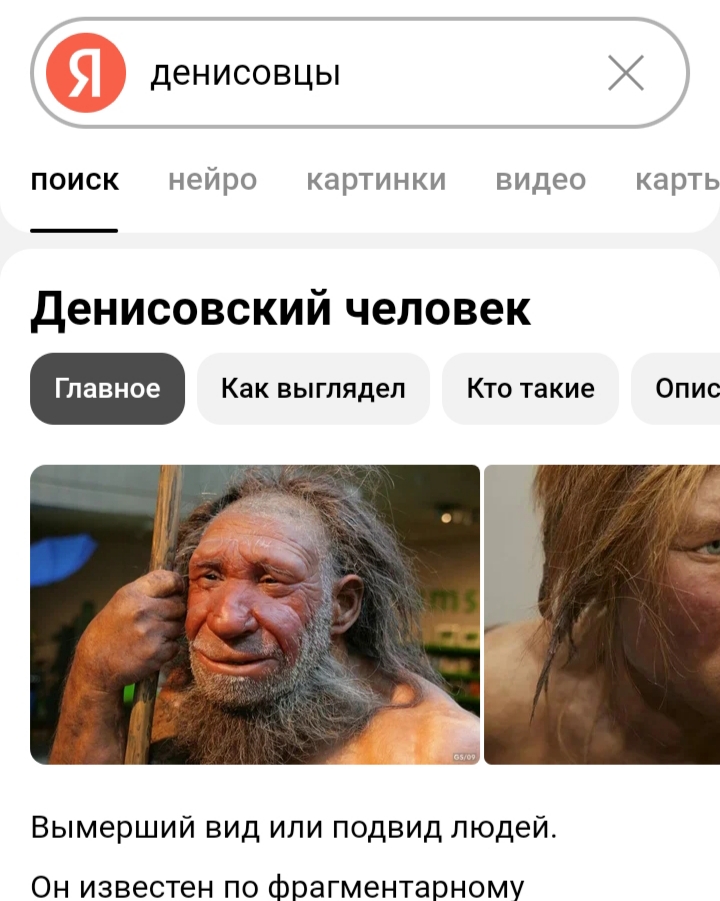The width and height of the screenshot is (720, 901).
Task: Focus the search field containing денисовцы
Action: click(x=360, y=73)
